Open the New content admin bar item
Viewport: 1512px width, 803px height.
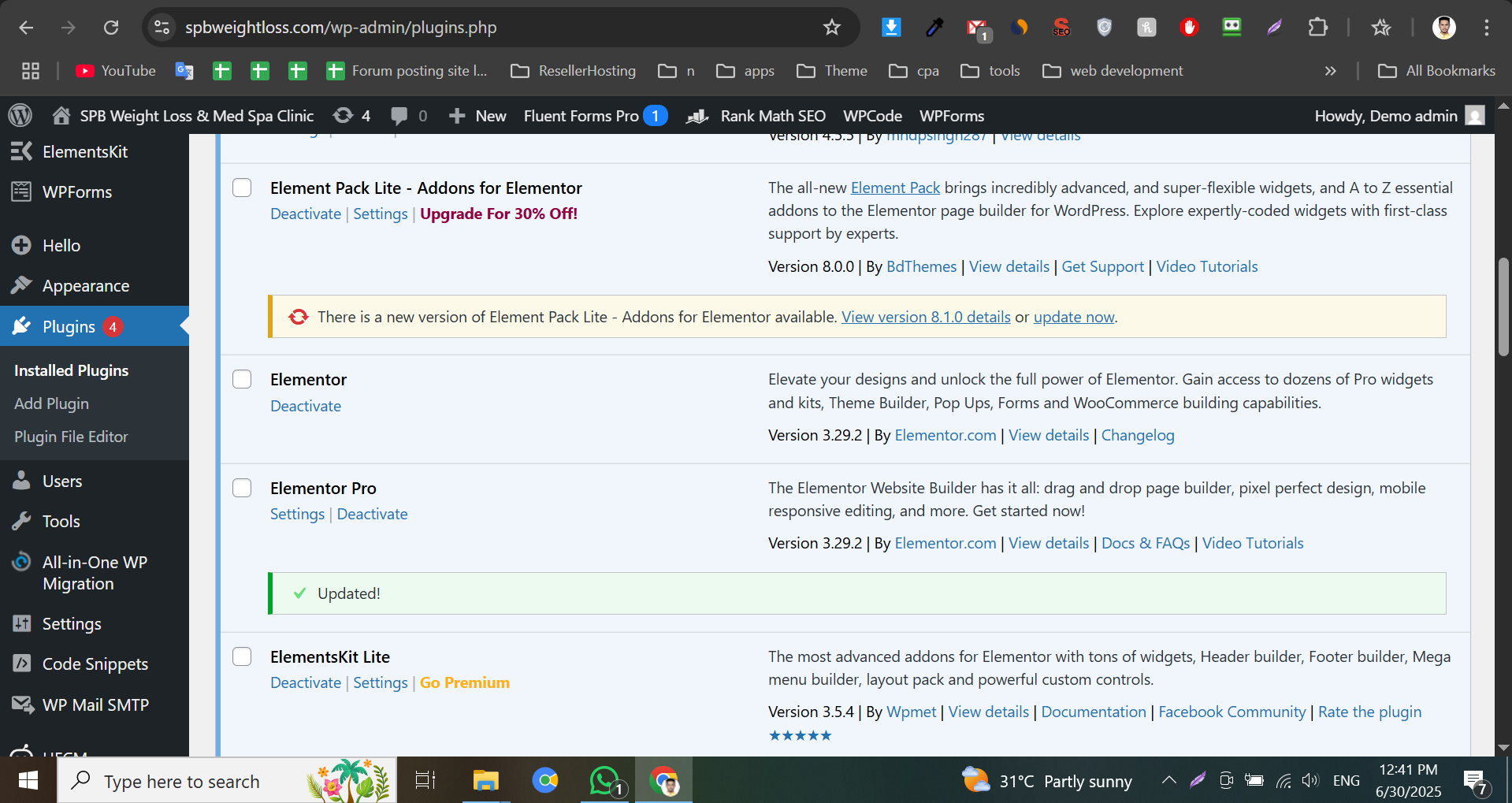[477, 116]
